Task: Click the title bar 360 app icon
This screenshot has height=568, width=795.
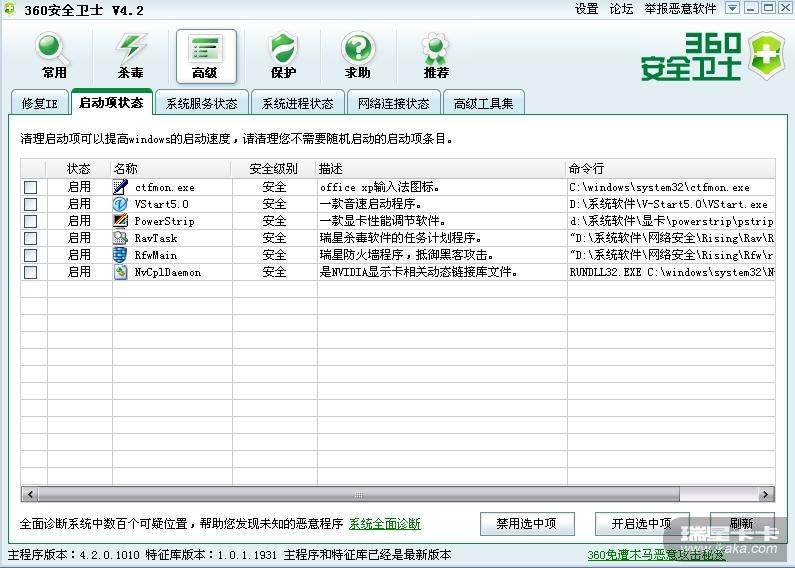Action: (x=9, y=9)
